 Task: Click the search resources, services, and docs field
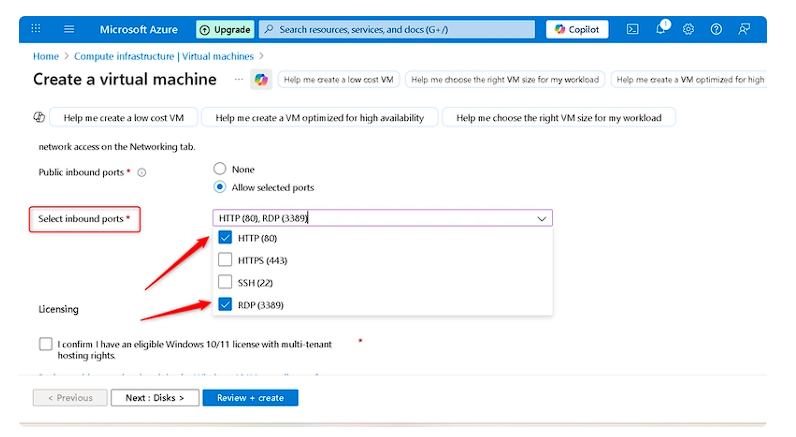(x=400, y=29)
